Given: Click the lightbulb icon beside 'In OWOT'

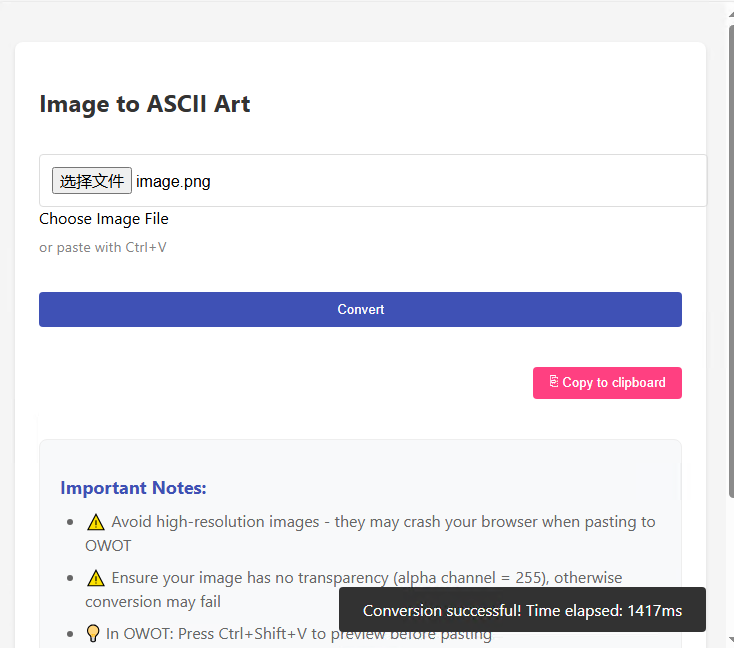Looking at the screenshot, I should [x=93, y=633].
